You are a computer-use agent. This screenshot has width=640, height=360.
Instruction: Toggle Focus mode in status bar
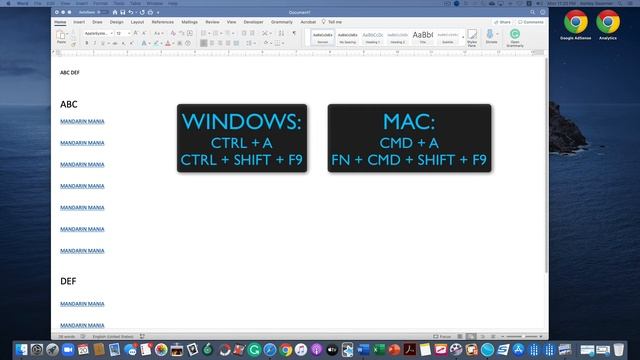coord(442,336)
